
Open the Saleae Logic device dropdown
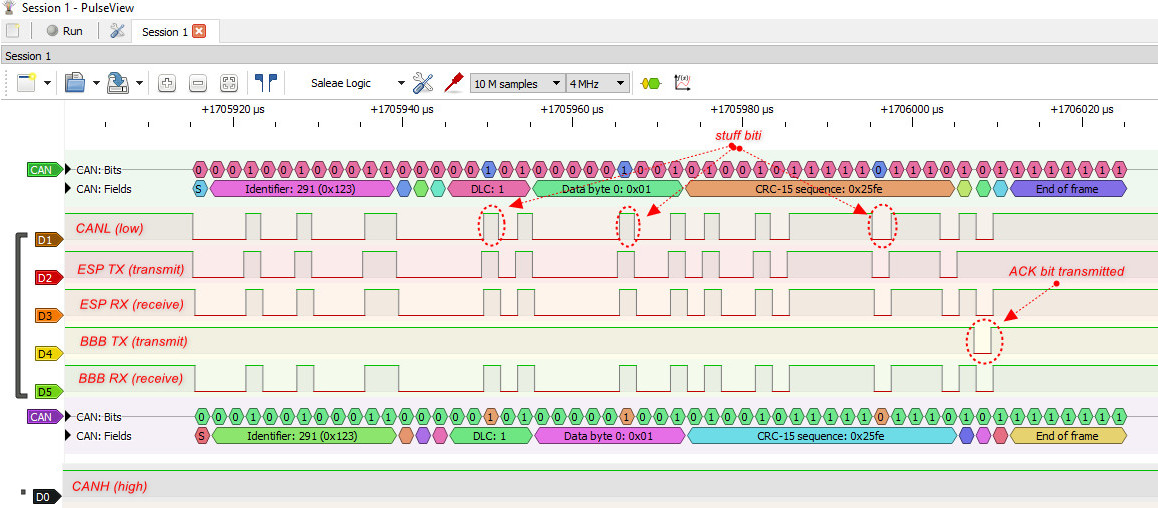(357, 83)
